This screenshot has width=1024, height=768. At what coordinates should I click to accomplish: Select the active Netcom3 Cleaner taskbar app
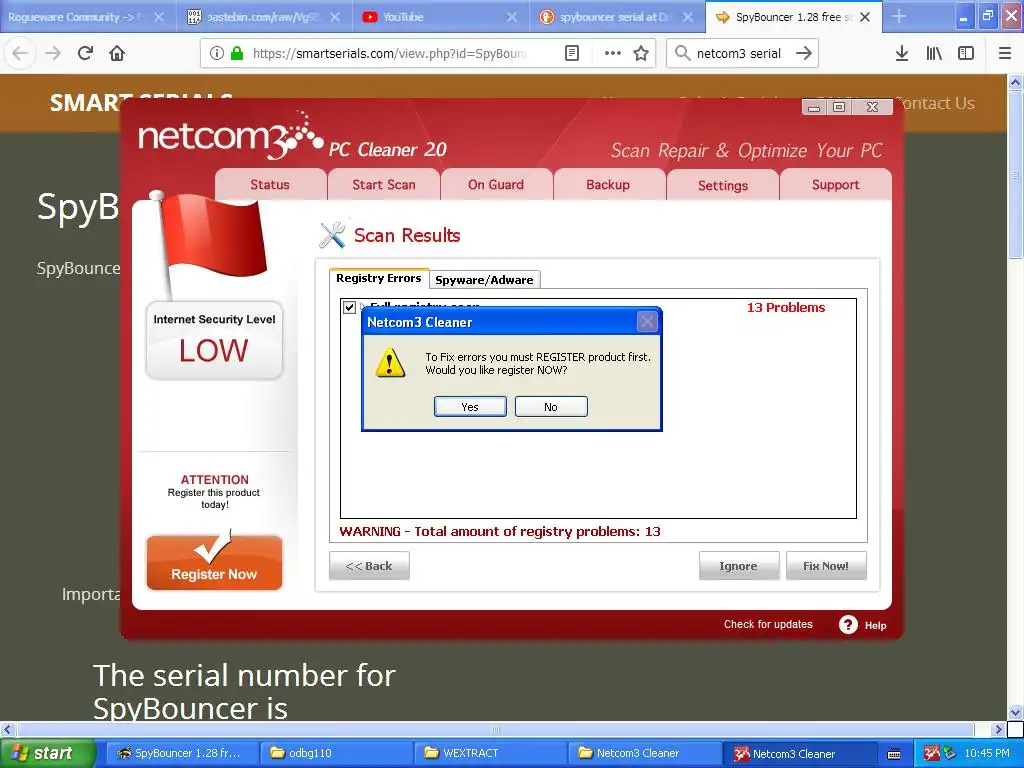coord(799,753)
